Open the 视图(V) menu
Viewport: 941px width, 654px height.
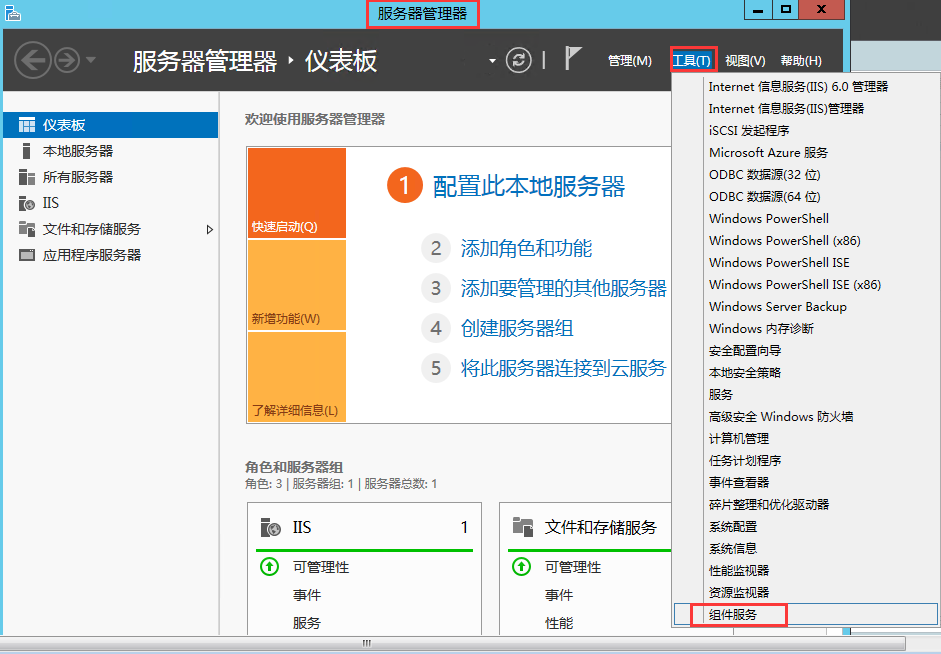745,61
